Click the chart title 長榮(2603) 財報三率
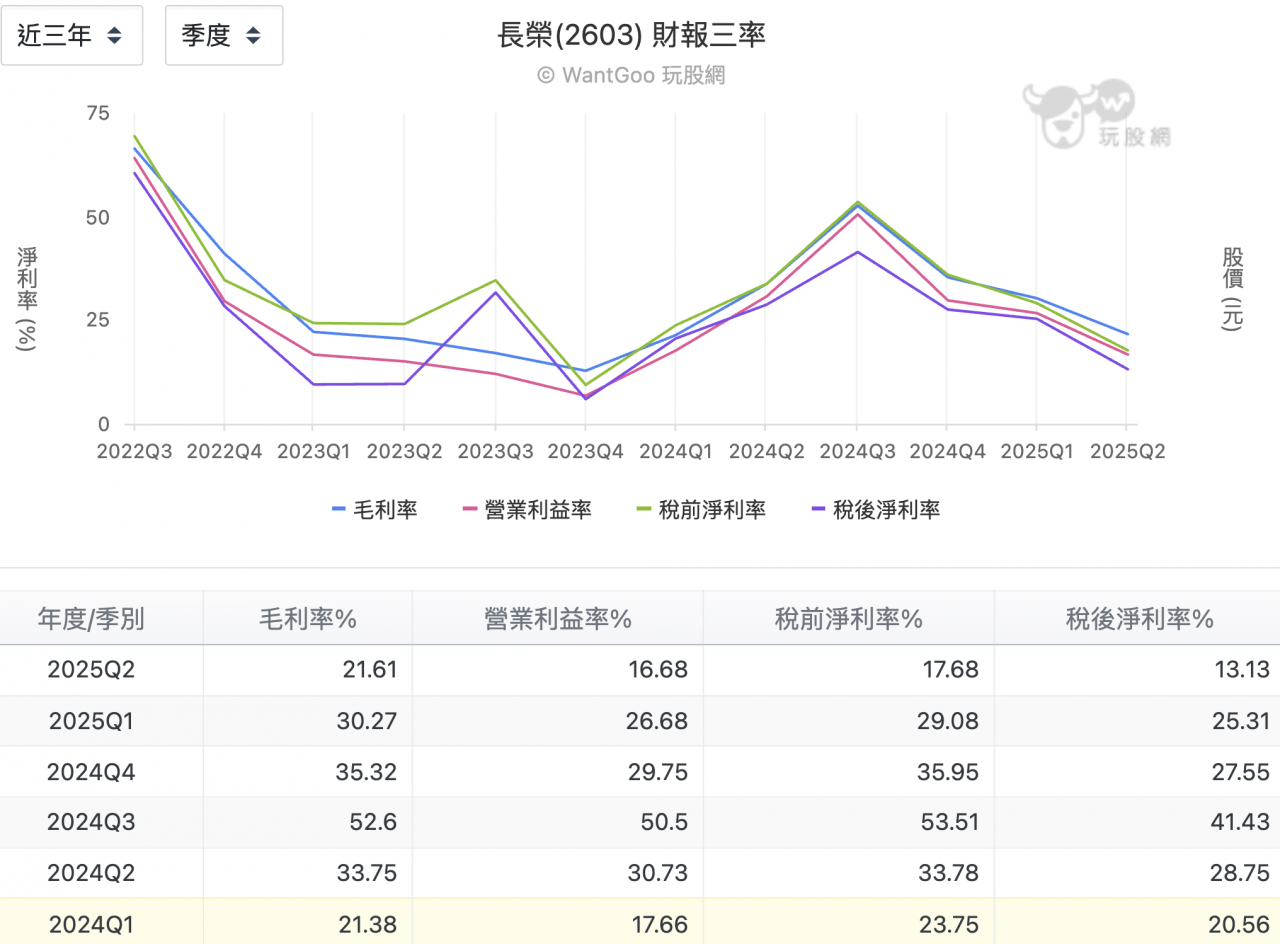This screenshot has height=944, width=1280. coord(630,35)
